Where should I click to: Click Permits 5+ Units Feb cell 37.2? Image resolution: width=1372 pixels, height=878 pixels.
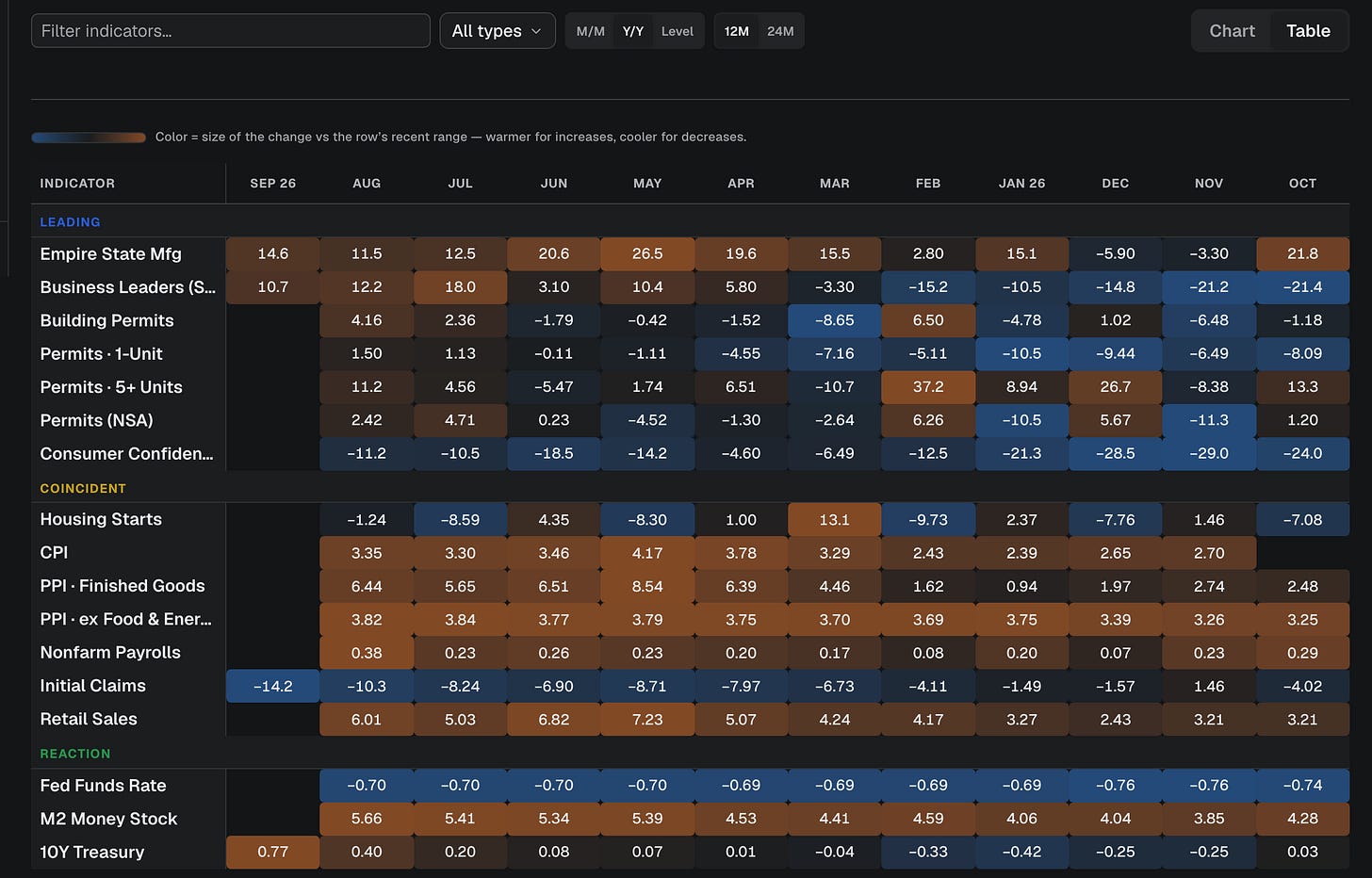928,387
